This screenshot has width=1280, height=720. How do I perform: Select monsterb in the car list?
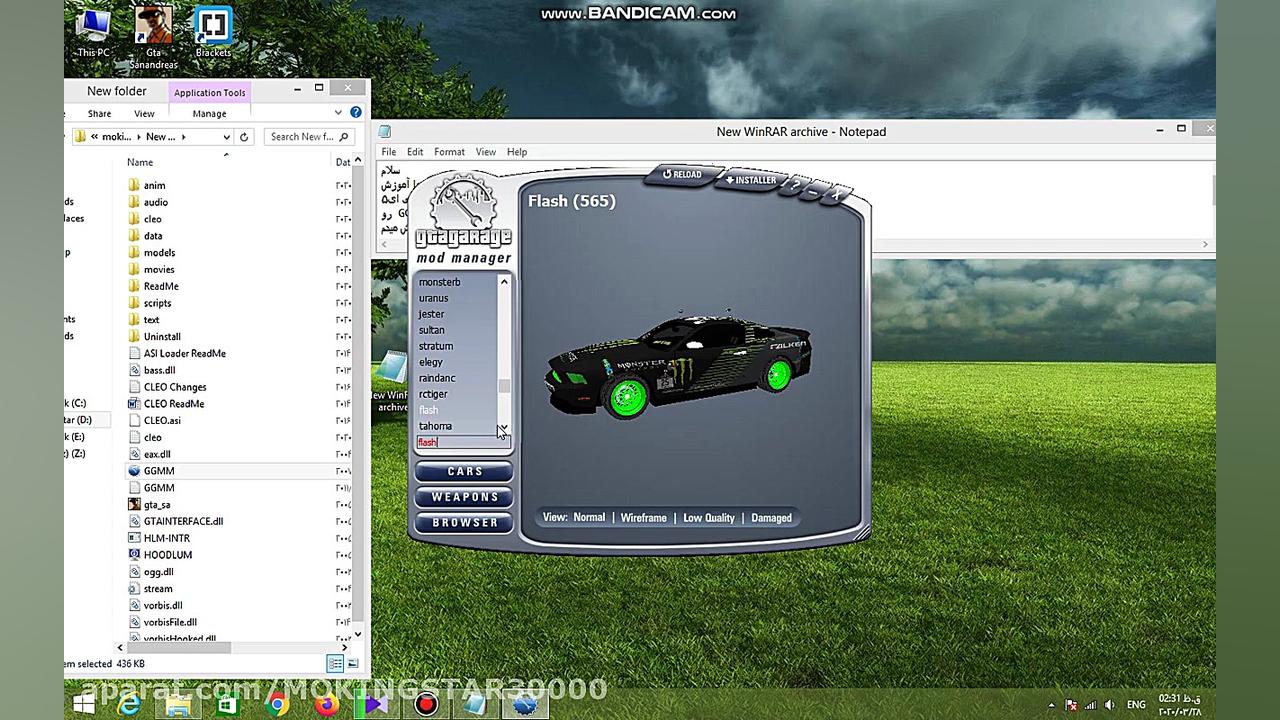[x=439, y=282]
